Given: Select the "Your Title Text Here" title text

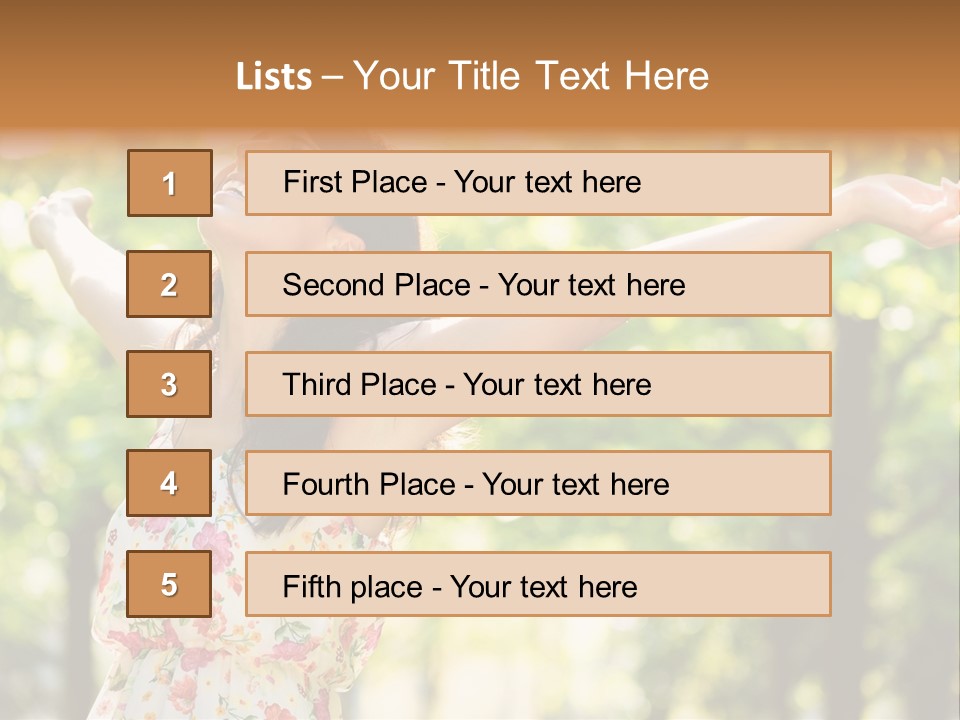Looking at the screenshot, I should [531, 77].
